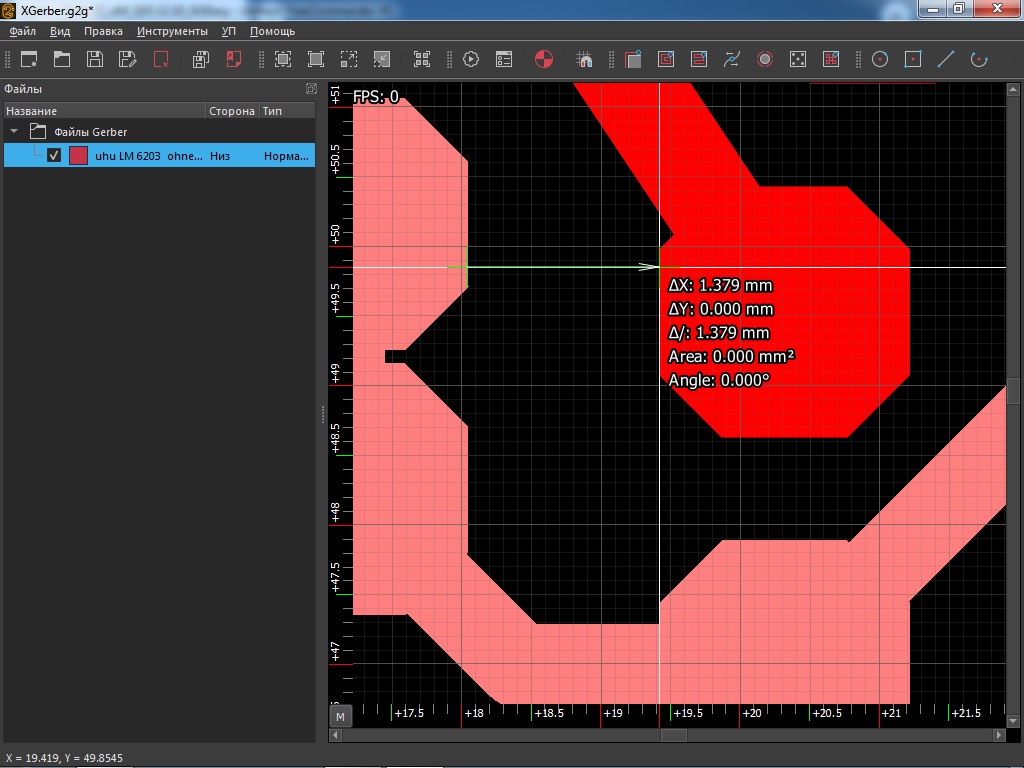
Task: Click the Сторона column header
Action: [x=232, y=111]
